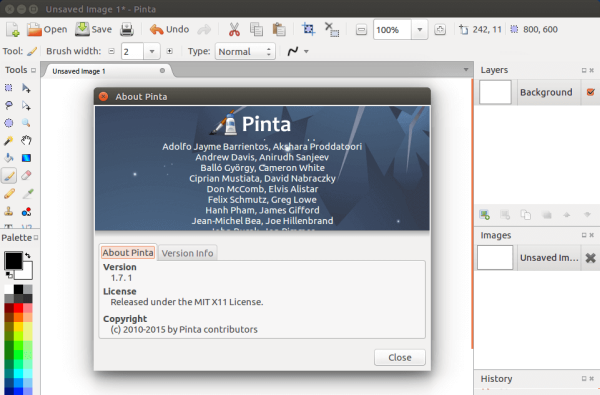This screenshot has height=395, width=600.
Task: Click the Add New Layer icon
Action: pyautogui.click(x=485, y=215)
